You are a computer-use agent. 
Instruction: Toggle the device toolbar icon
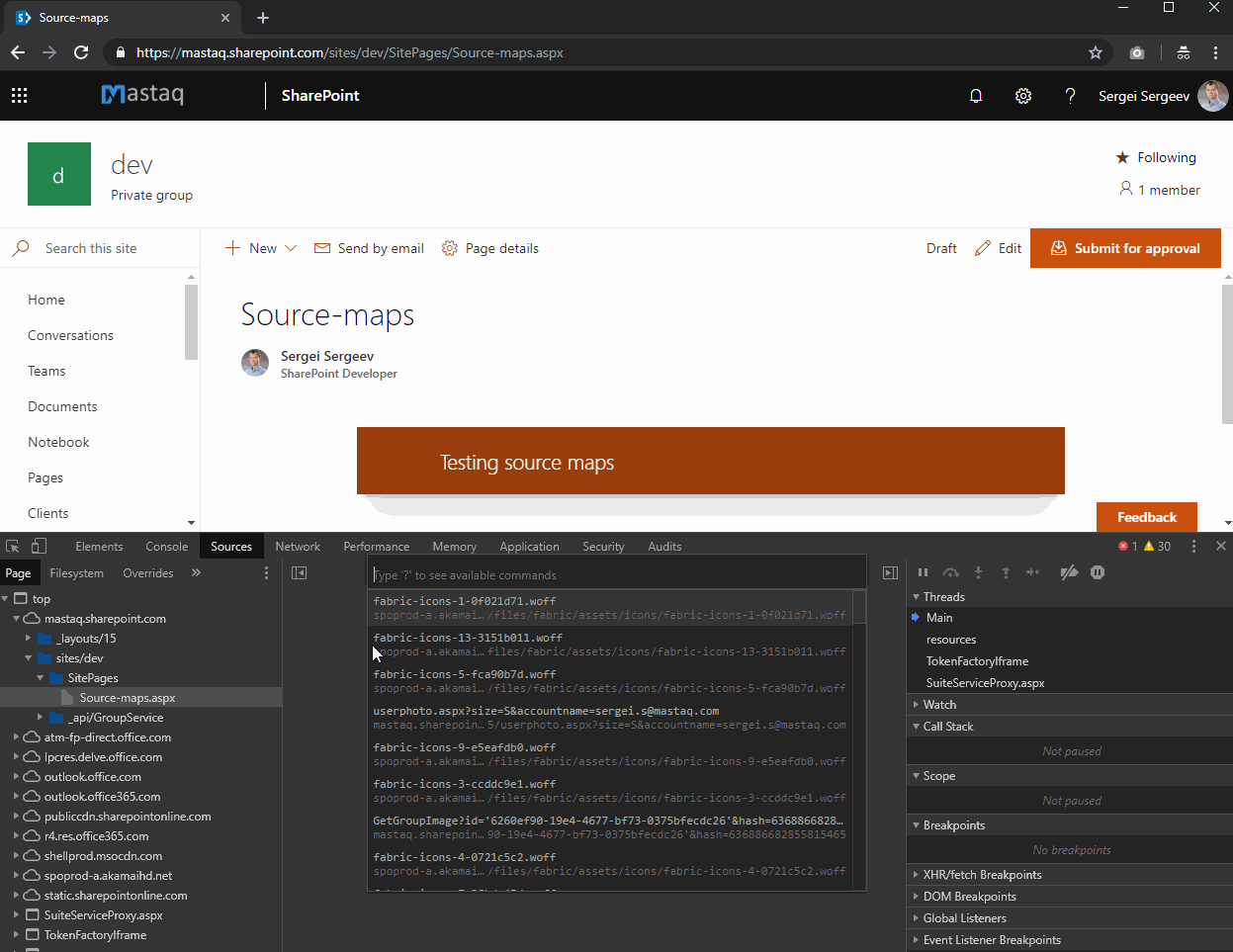(x=39, y=546)
